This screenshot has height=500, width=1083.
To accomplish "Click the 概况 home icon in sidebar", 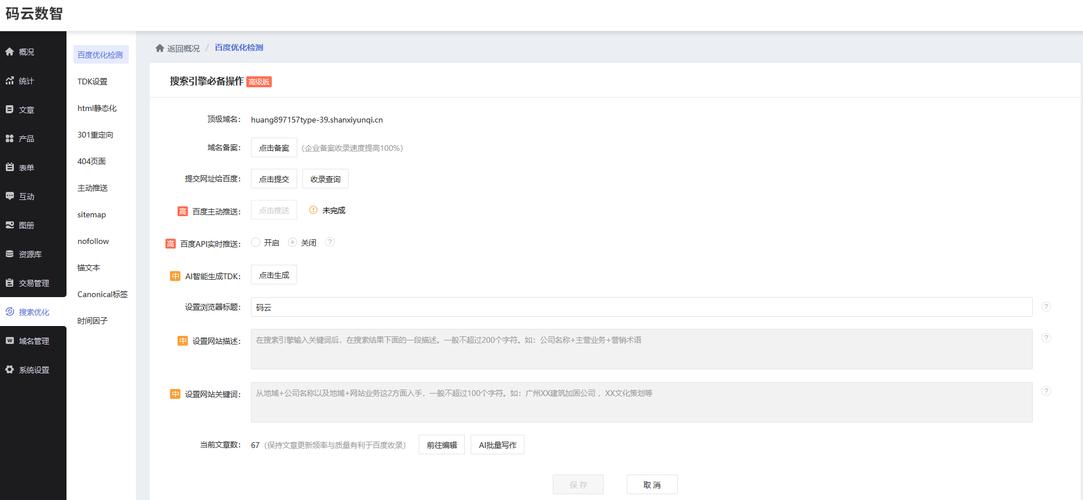I will (10, 52).
